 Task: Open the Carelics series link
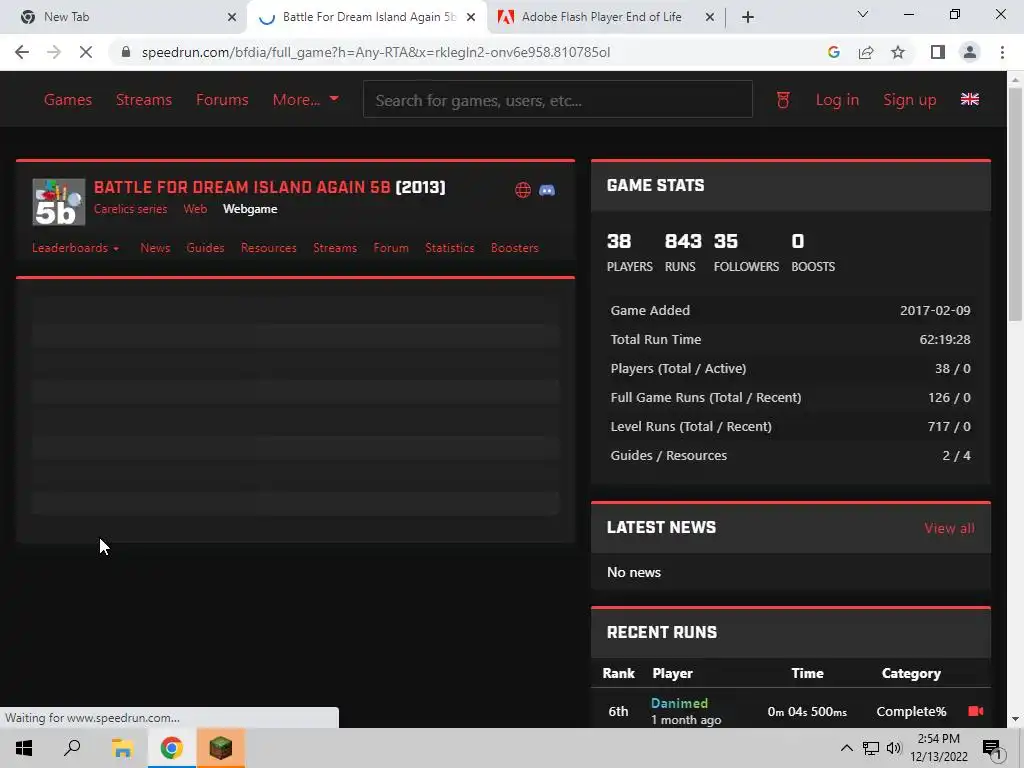(131, 209)
